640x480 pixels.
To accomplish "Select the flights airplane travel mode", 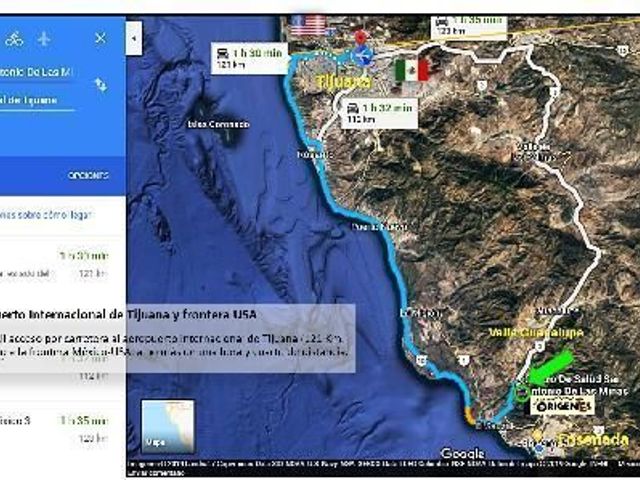I will pos(44,39).
